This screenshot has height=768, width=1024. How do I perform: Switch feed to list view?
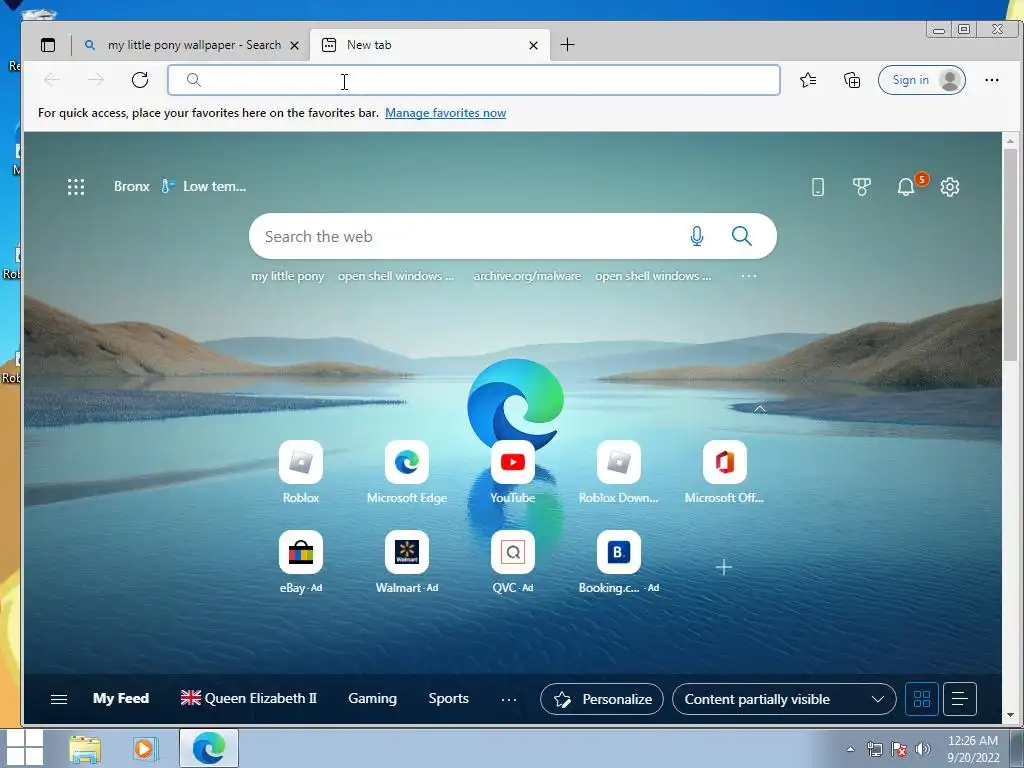[x=959, y=699]
